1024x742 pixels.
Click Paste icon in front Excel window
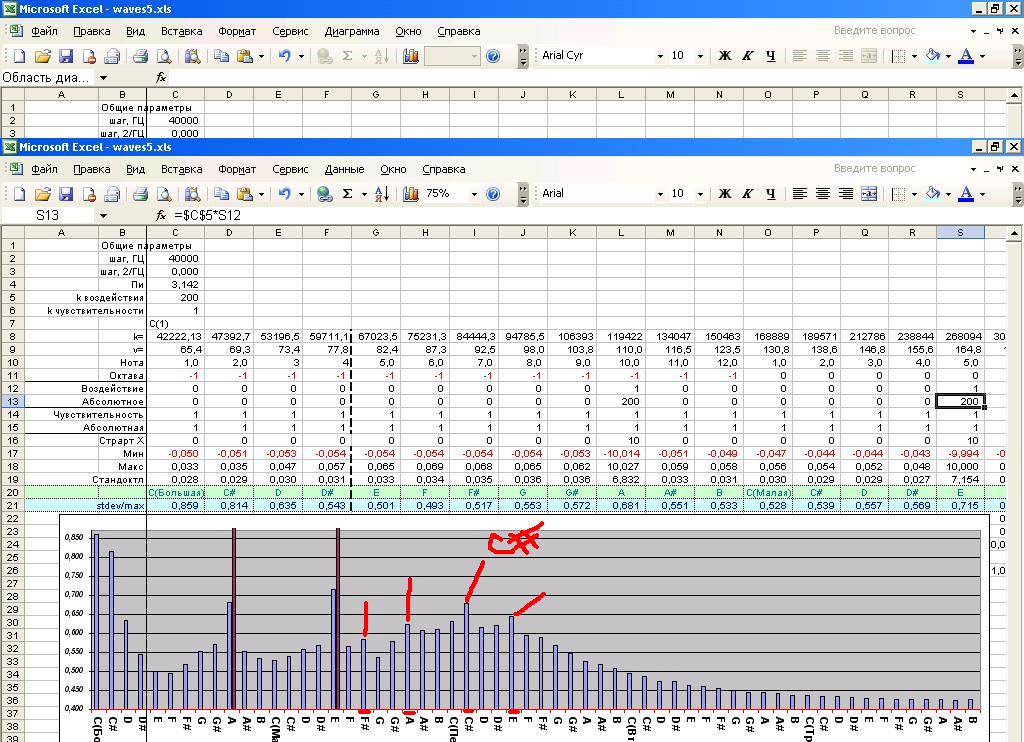click(245, 194)
